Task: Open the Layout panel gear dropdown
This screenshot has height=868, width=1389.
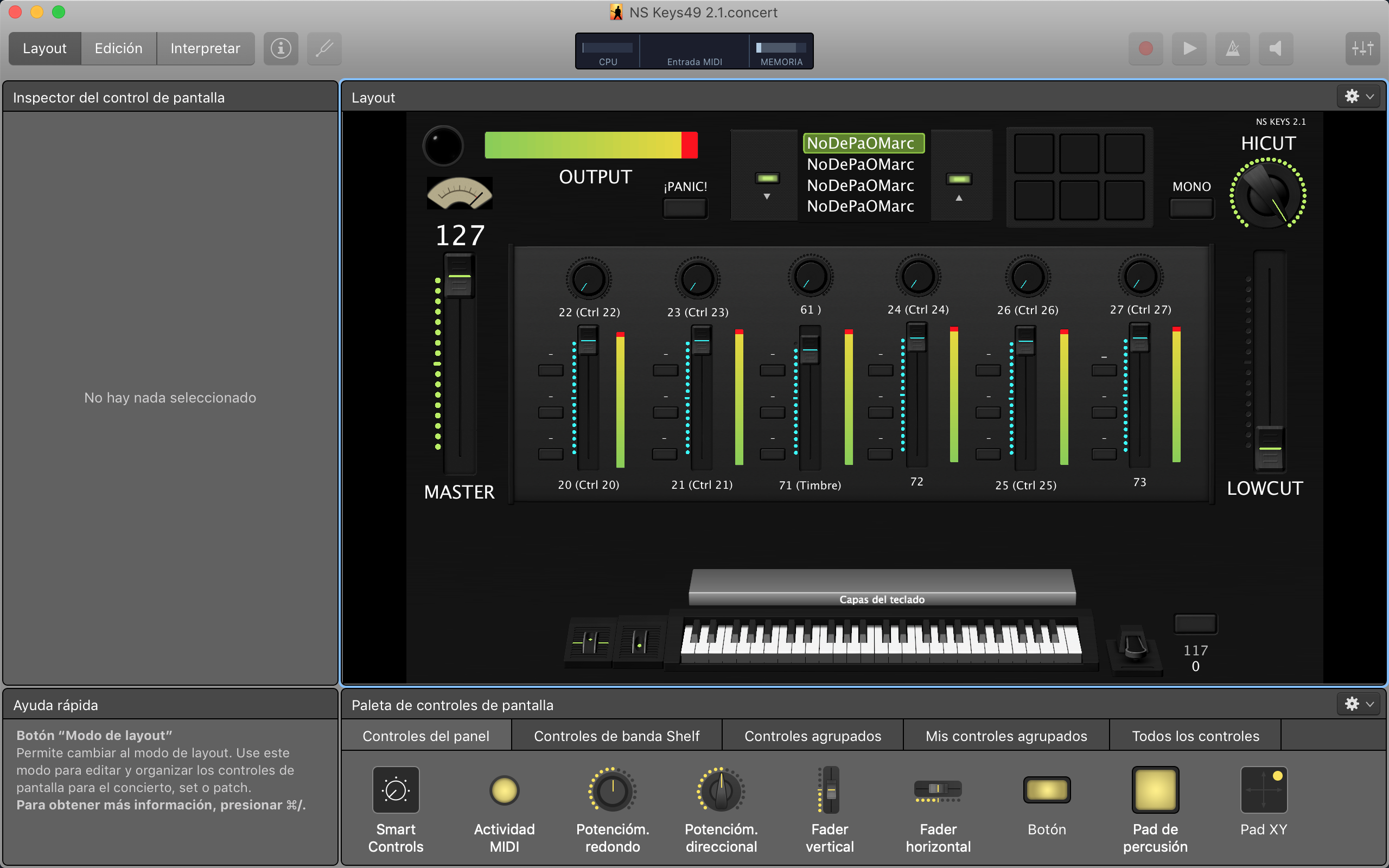Action: tap(1359, 97)
